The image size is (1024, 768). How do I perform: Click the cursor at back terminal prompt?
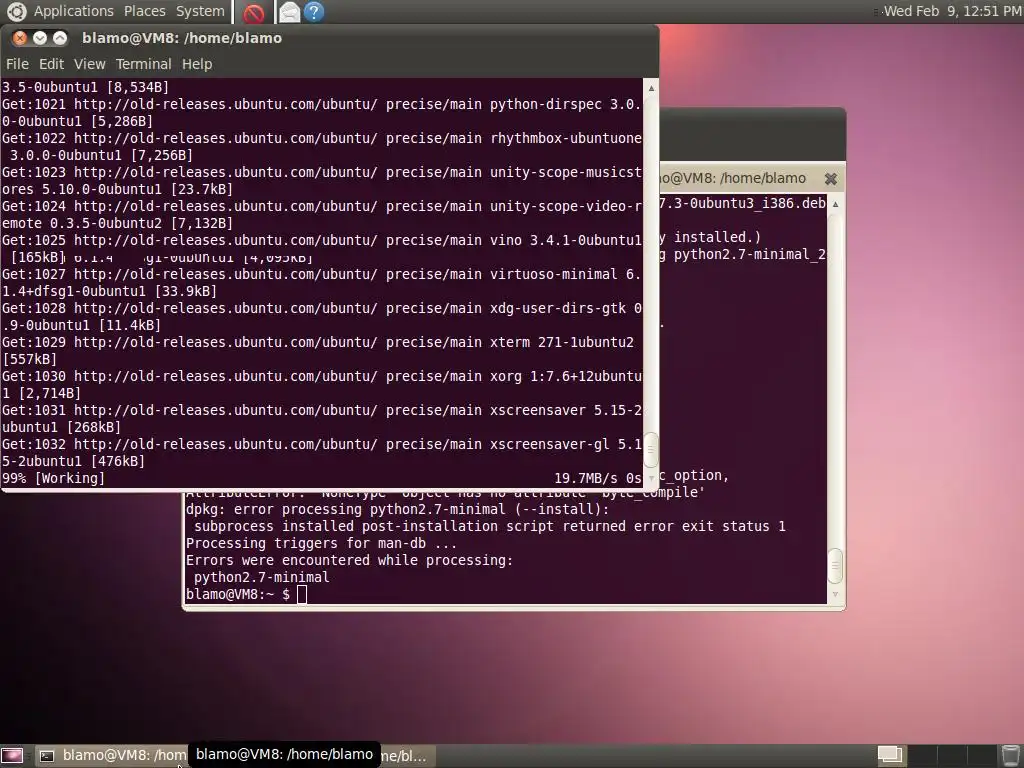[302, 594]
